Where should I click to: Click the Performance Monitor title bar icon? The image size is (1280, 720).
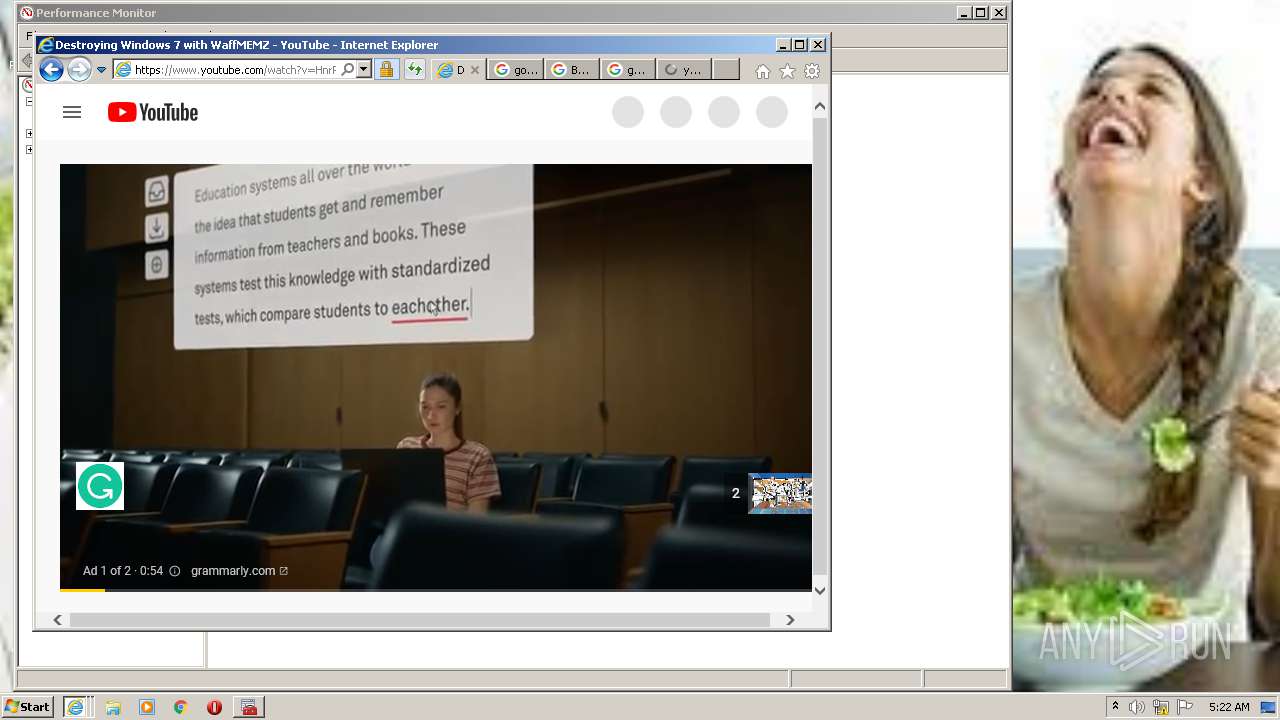pyautogui.click(x=27, y=13)
